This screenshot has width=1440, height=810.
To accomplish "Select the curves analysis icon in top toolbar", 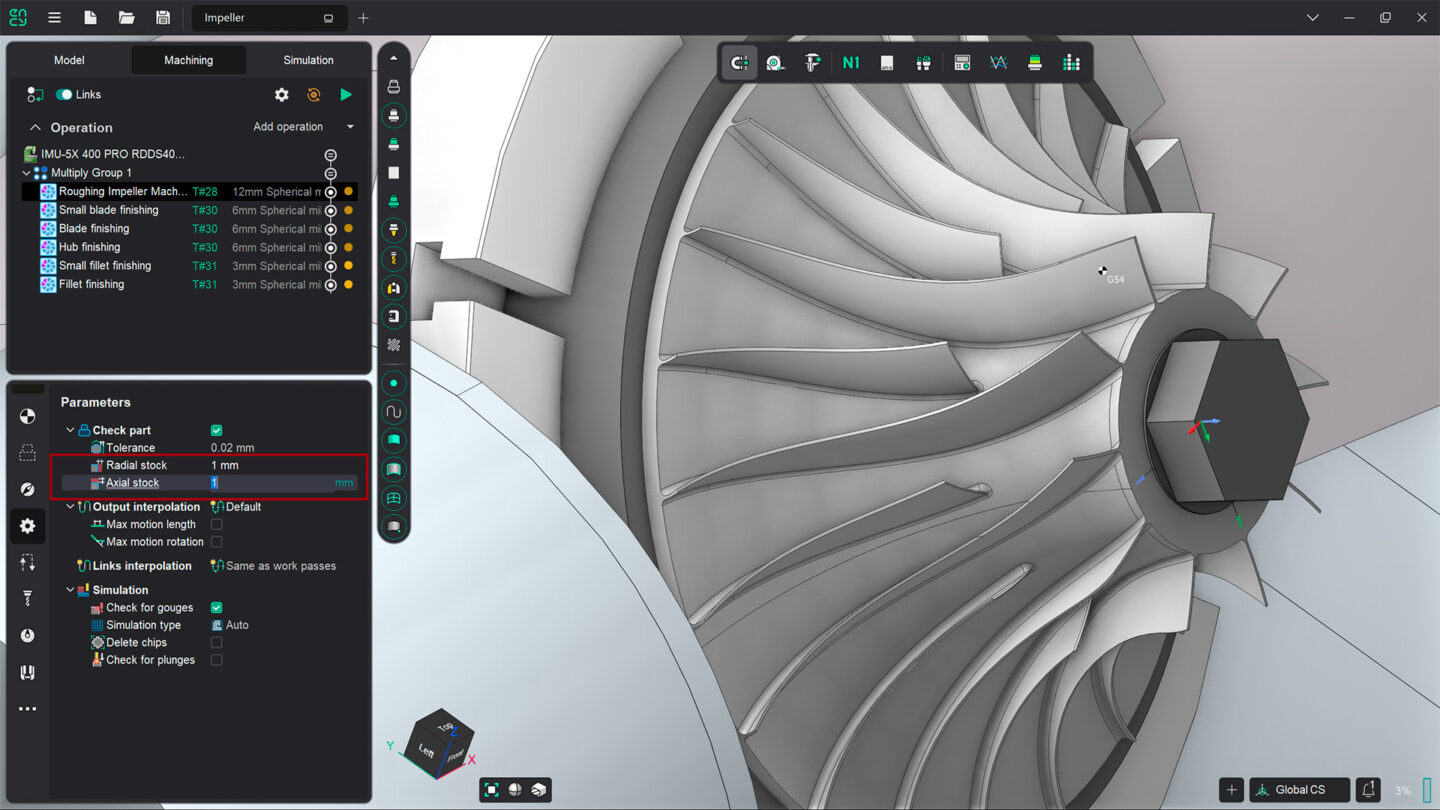I will pyautogui.click(x=998, y=62).
